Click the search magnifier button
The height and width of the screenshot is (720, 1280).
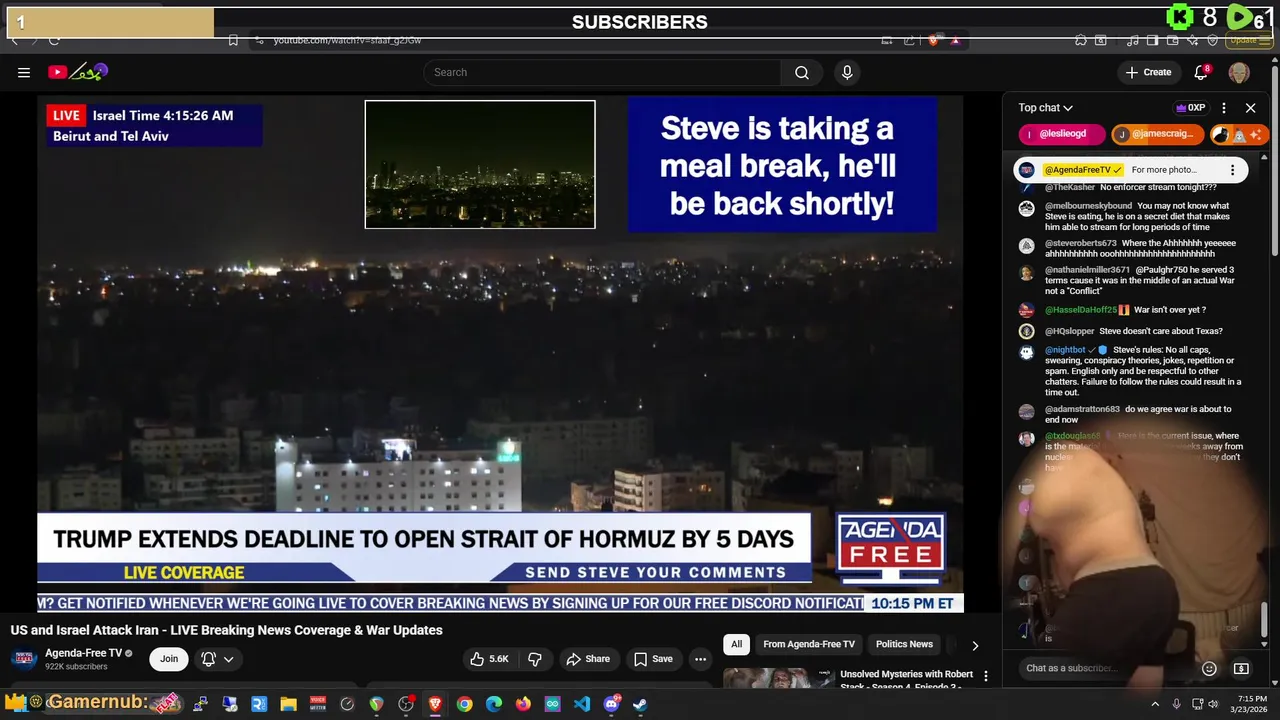pyautogui.click(x=802, y=72)
